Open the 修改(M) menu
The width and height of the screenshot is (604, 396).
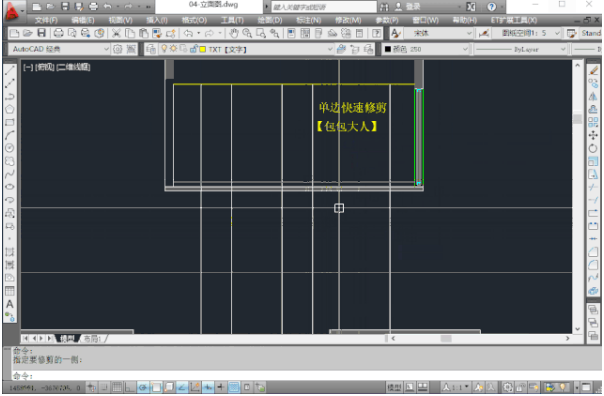click(x=348, y=20)
